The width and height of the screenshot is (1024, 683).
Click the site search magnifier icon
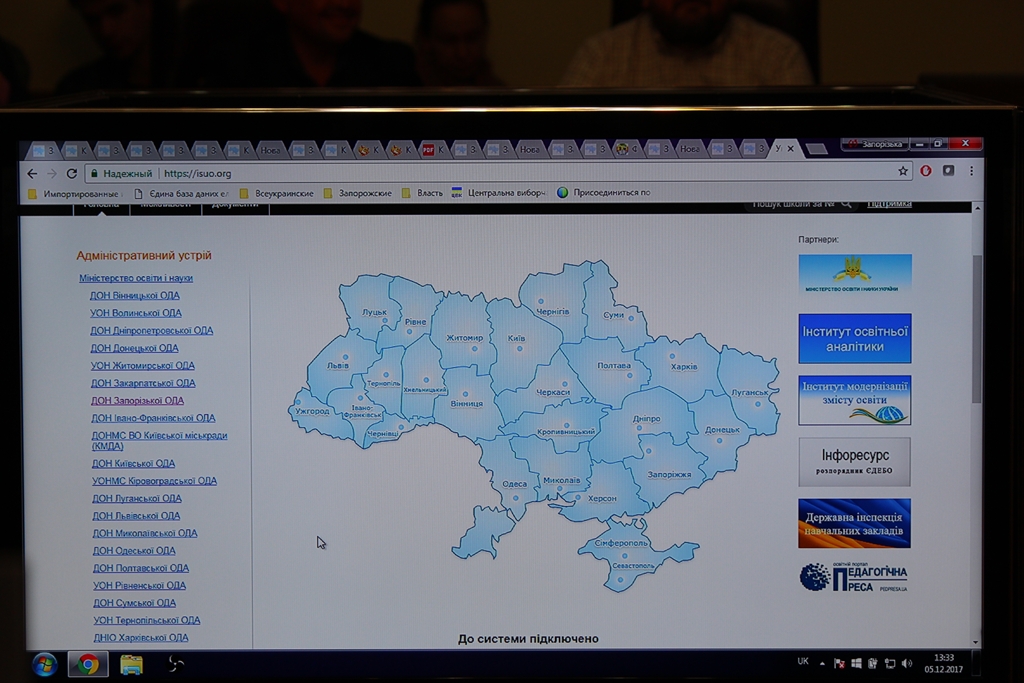[x=846, y=204]
